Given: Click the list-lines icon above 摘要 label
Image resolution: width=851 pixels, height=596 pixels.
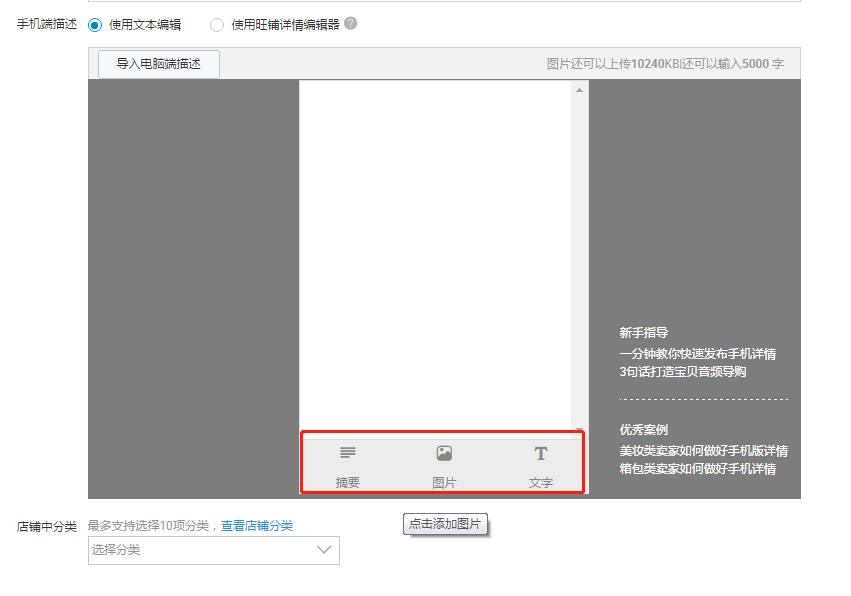Looking at the screenshot, I should coord(347,453).
